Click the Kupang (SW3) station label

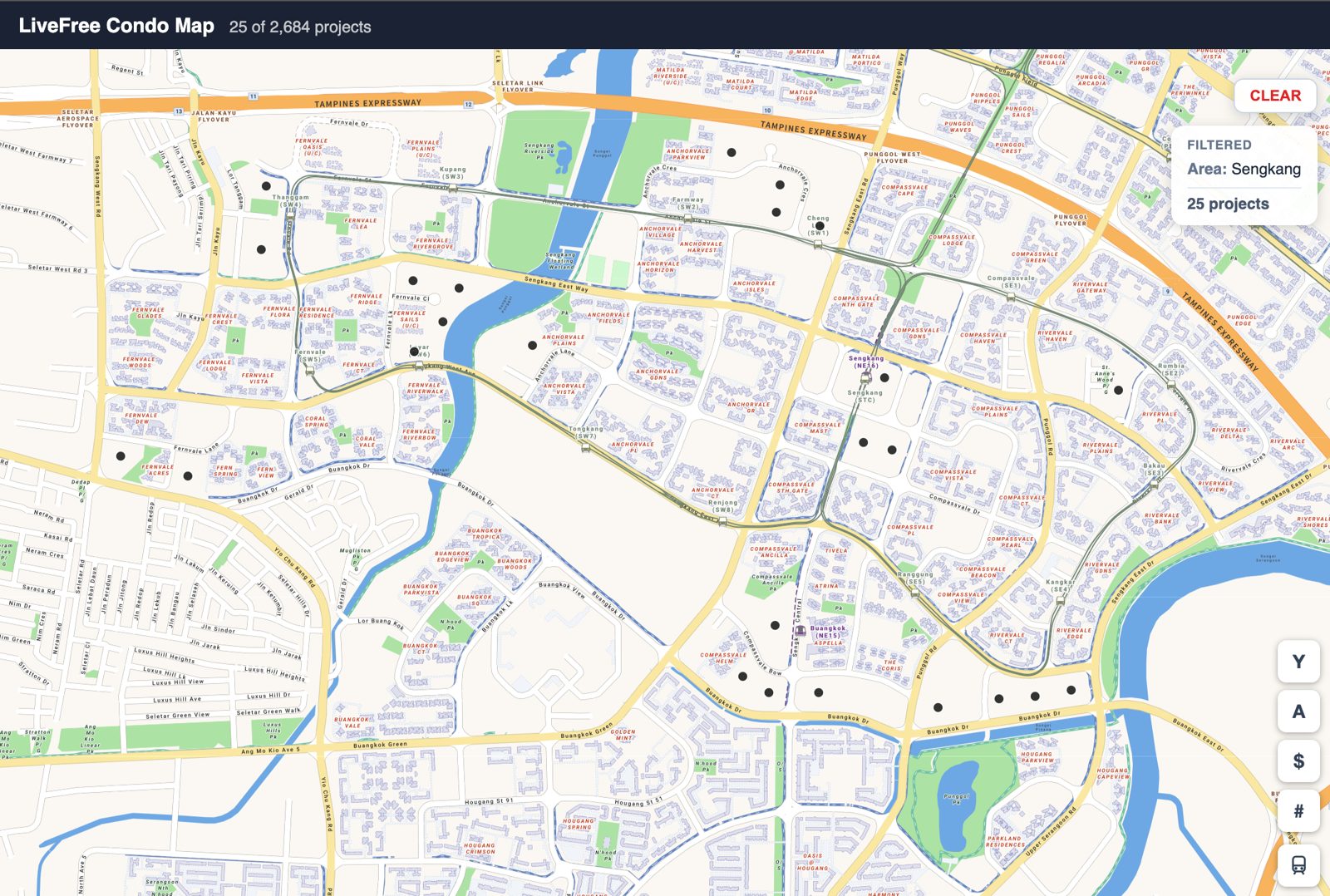(452, 172)
